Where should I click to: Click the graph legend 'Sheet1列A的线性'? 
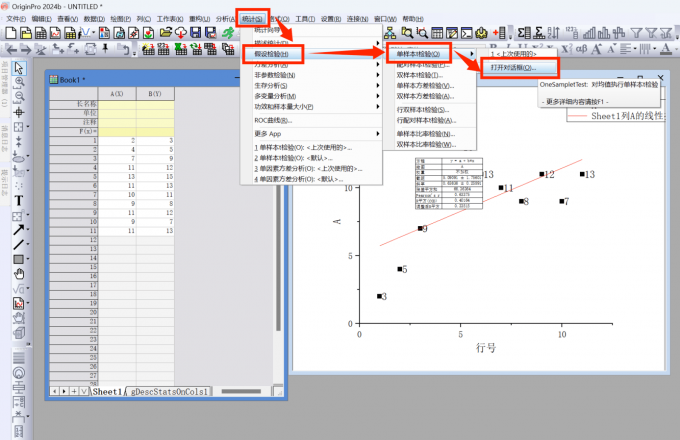[x=616, y=116]
